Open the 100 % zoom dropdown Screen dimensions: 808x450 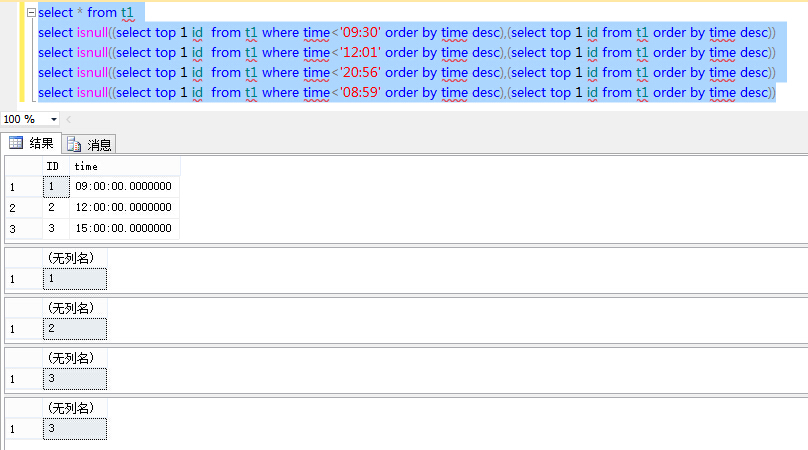click(53, 120)
